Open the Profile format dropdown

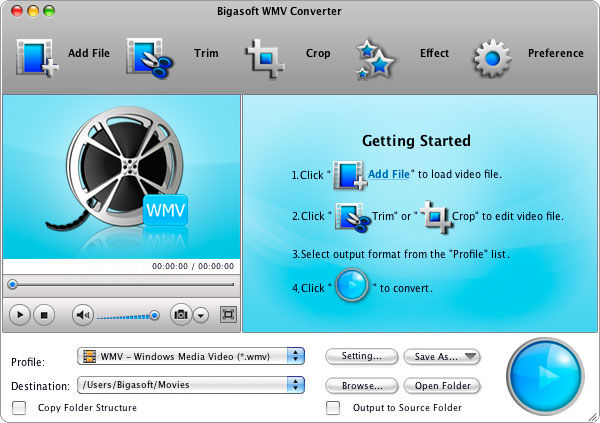click(x=191, y=356)
